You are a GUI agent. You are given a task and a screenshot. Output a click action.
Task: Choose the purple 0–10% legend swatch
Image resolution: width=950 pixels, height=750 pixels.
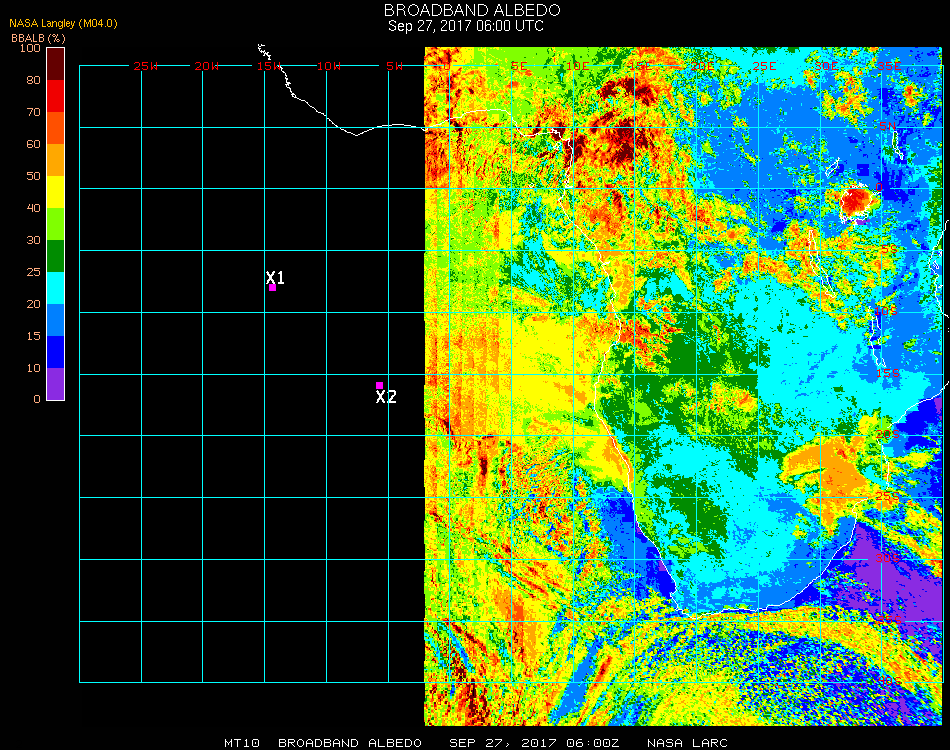(56, 384)
